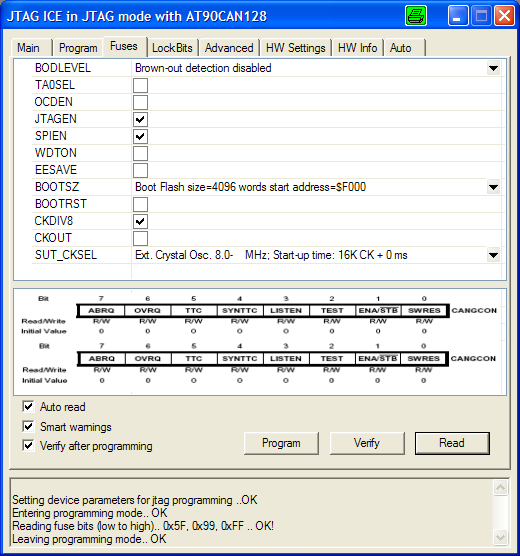
Task: Enable the OCDEN fuse checkbox
Action: [140, 102]
